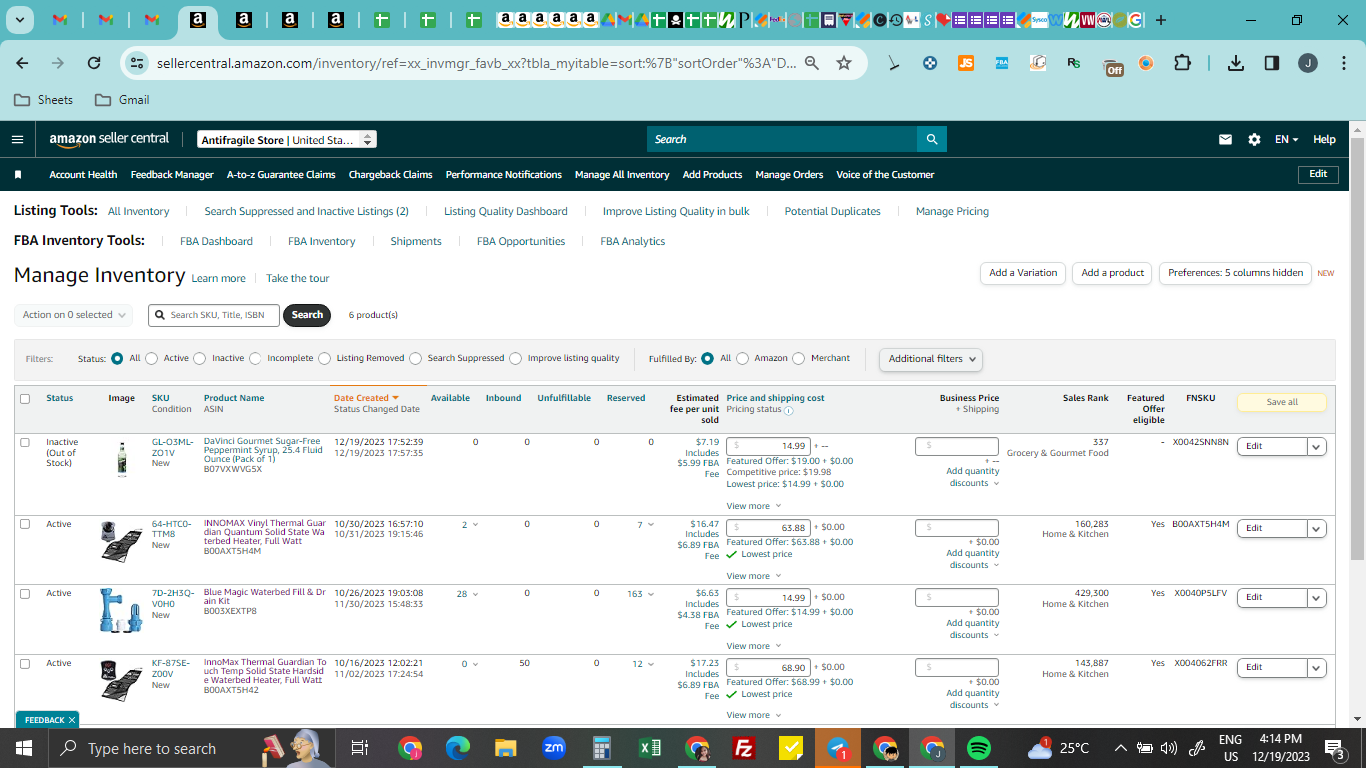Expand View more for the DaVinci syrup row
This screenshot has height=768, width=1366.
(753, 506)
